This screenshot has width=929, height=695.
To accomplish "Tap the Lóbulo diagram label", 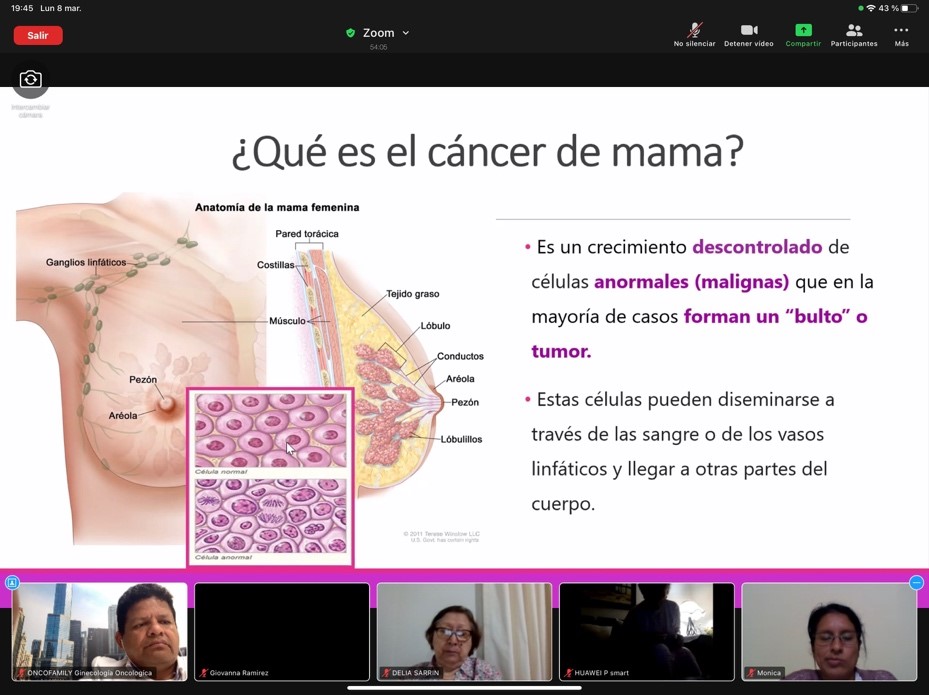I will point(435,326).
